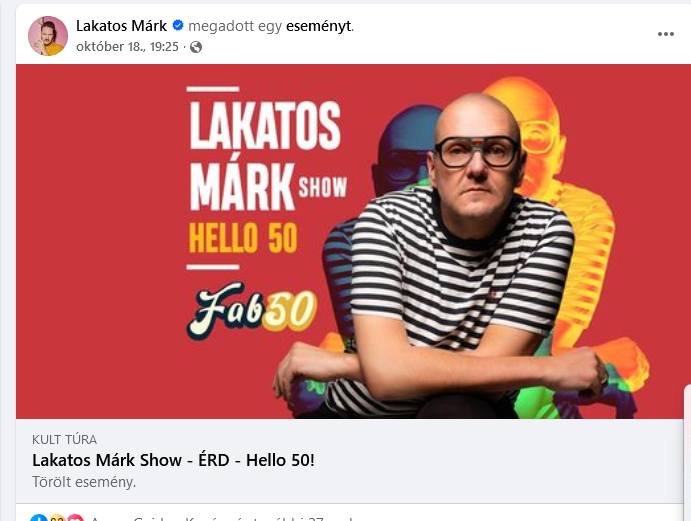Viewport: 691px width, 521px height.
Task: Click the blue verified badge icon
Action: pos(178,25)
